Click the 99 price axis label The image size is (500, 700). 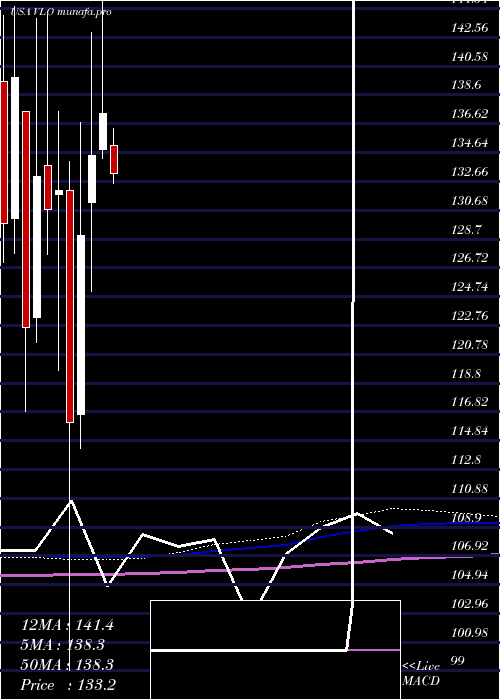point(458,661)
